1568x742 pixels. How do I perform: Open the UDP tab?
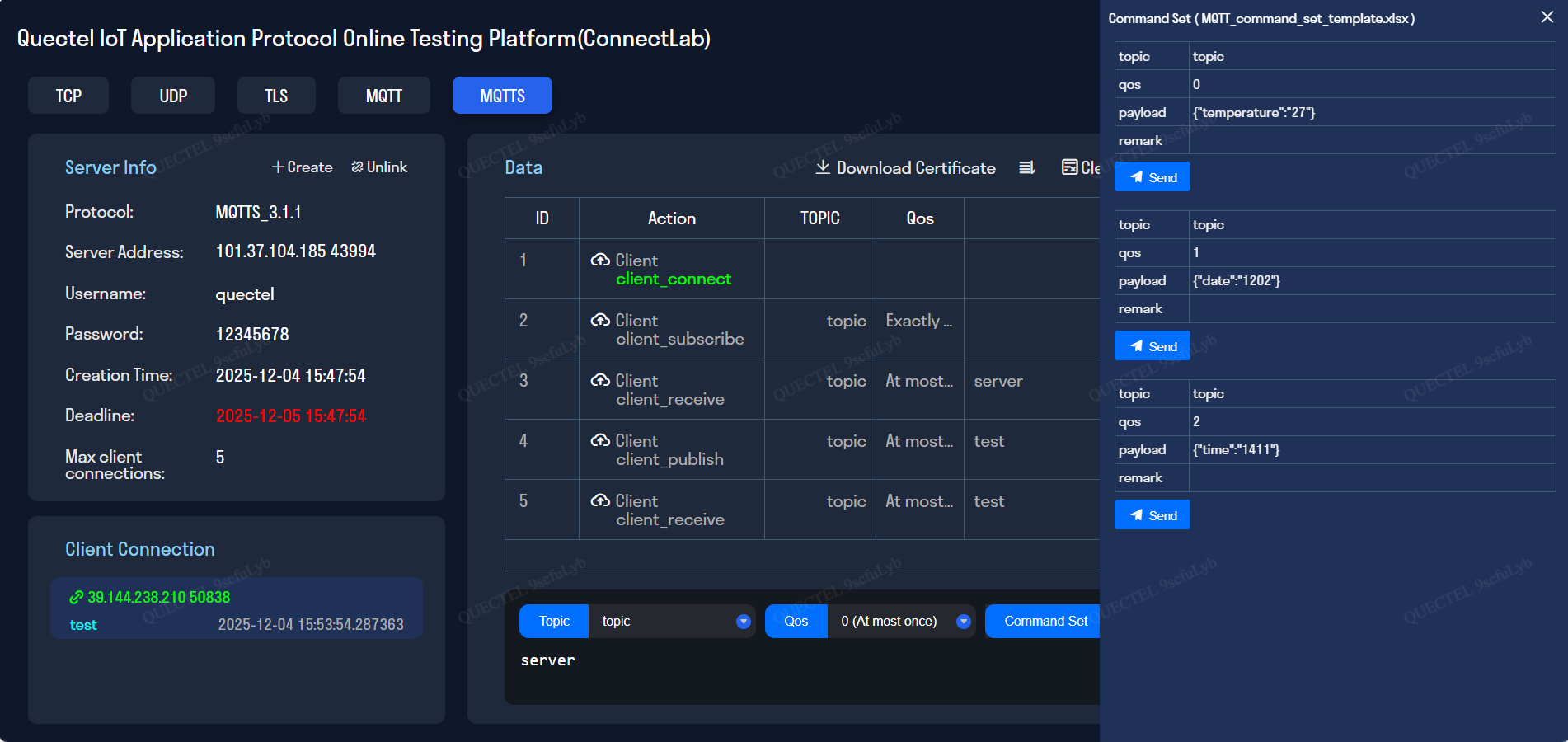click(173, 96)
